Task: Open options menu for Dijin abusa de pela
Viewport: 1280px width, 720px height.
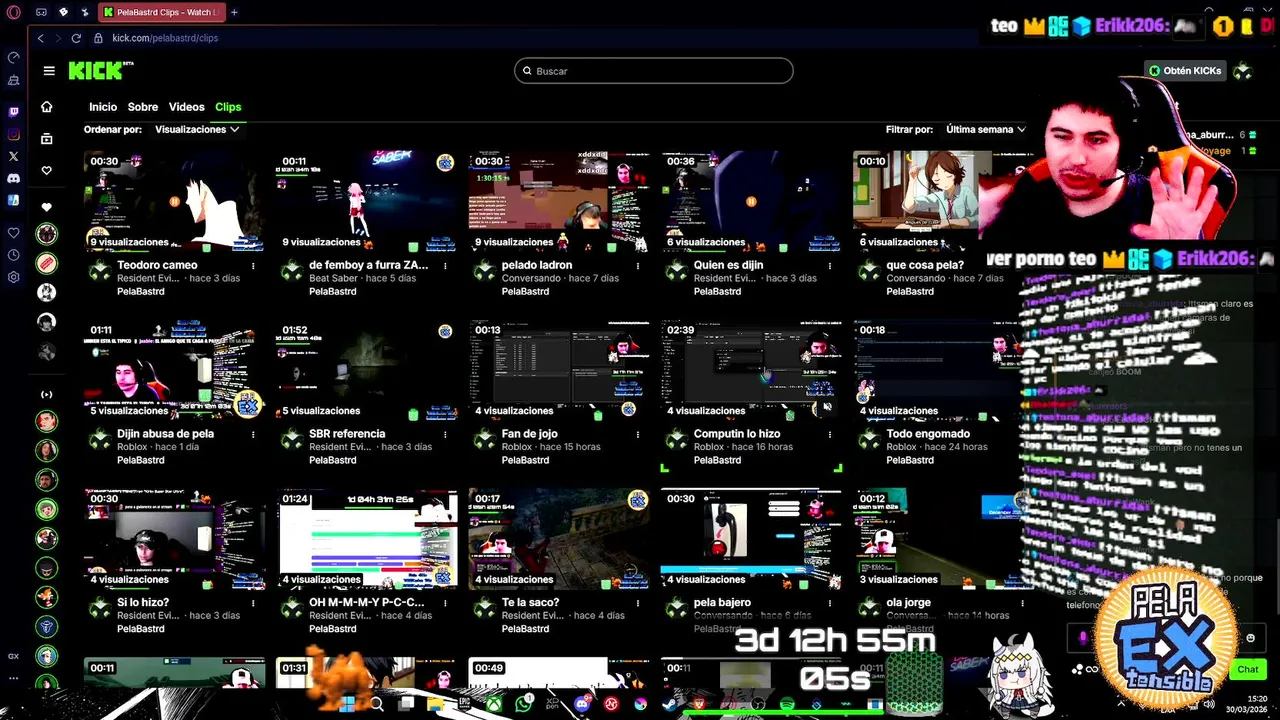Action: 253,435
